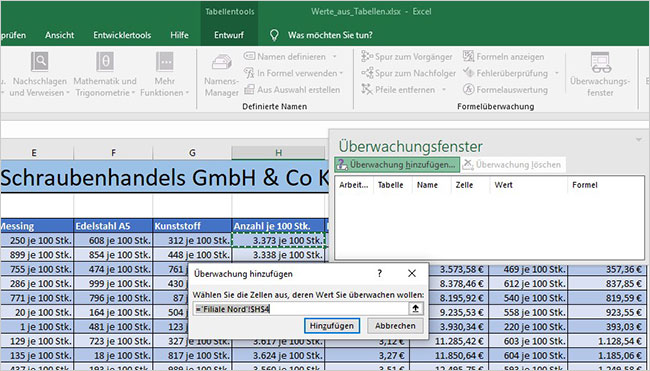Click Überwachung hinzufügen in watch window
The height and width of the screenshot is (371, 650).
[397, 165]
